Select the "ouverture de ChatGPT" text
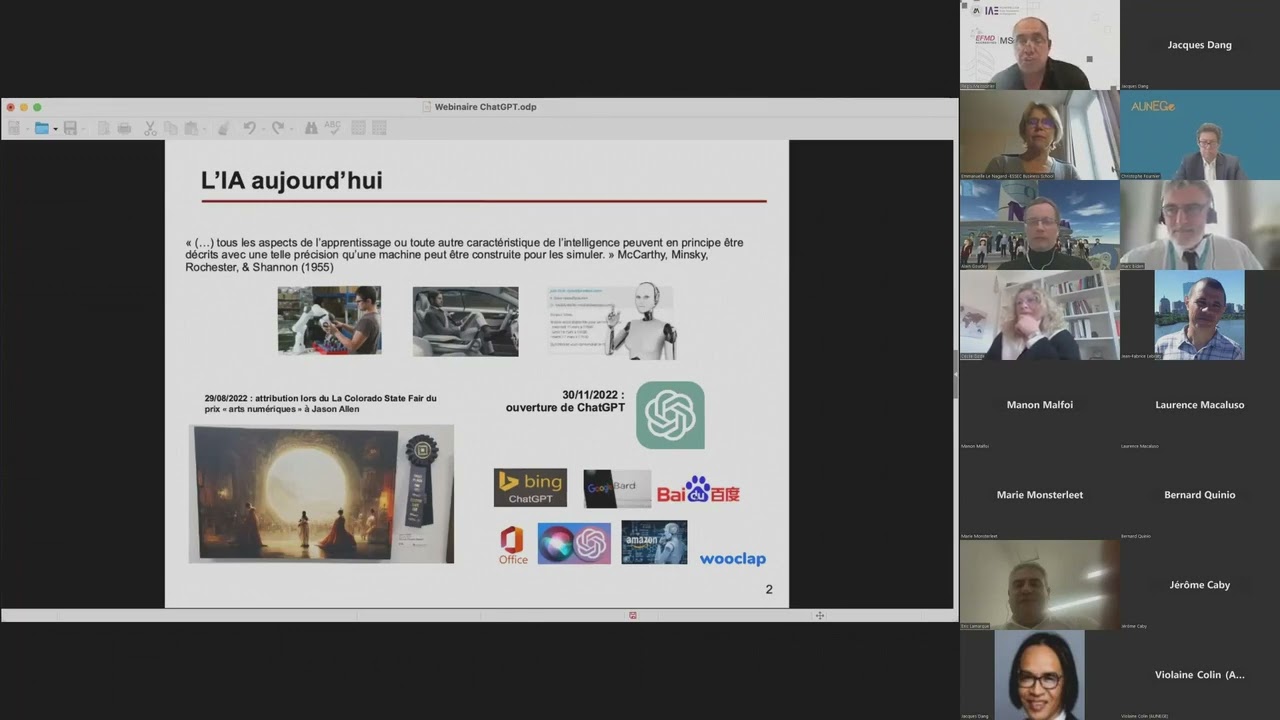The image size is (1280, 720). 565,407
